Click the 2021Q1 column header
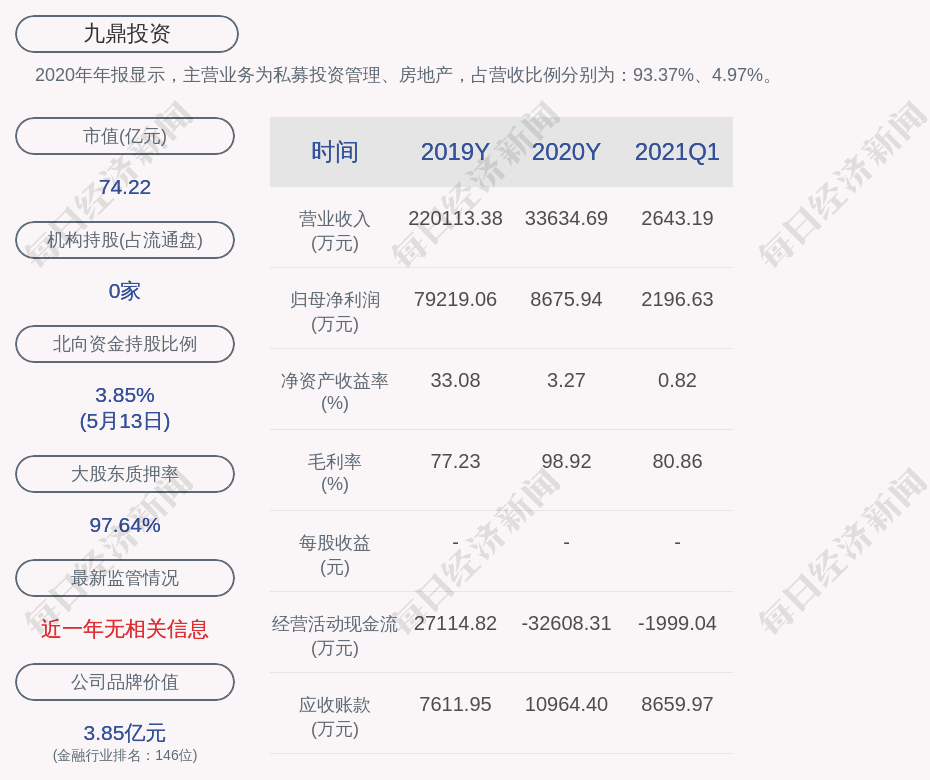Viewport: 930px width, 780px height. 677,152
